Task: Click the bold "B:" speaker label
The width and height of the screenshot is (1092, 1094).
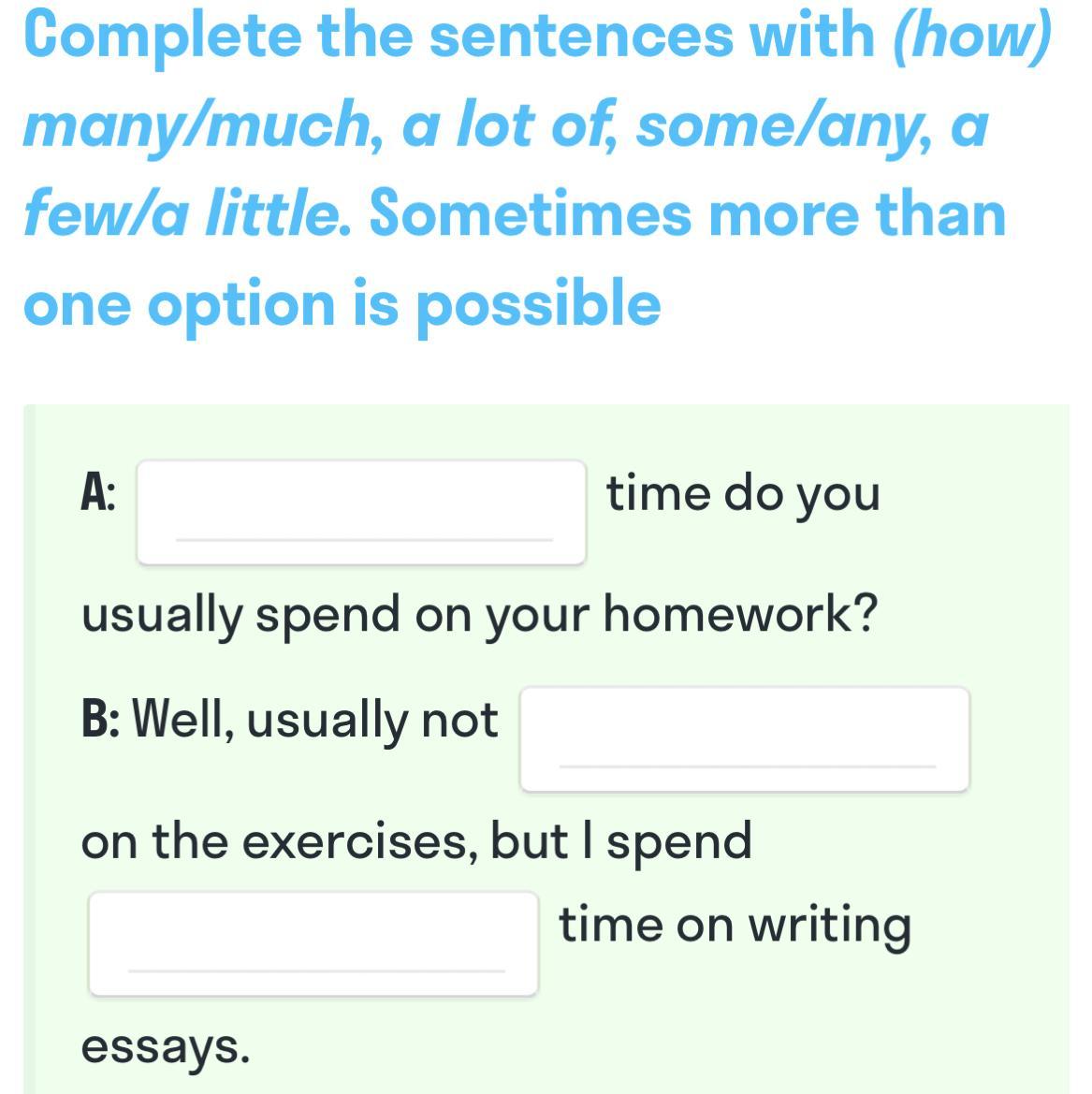Action: click(x=99, y=721)
